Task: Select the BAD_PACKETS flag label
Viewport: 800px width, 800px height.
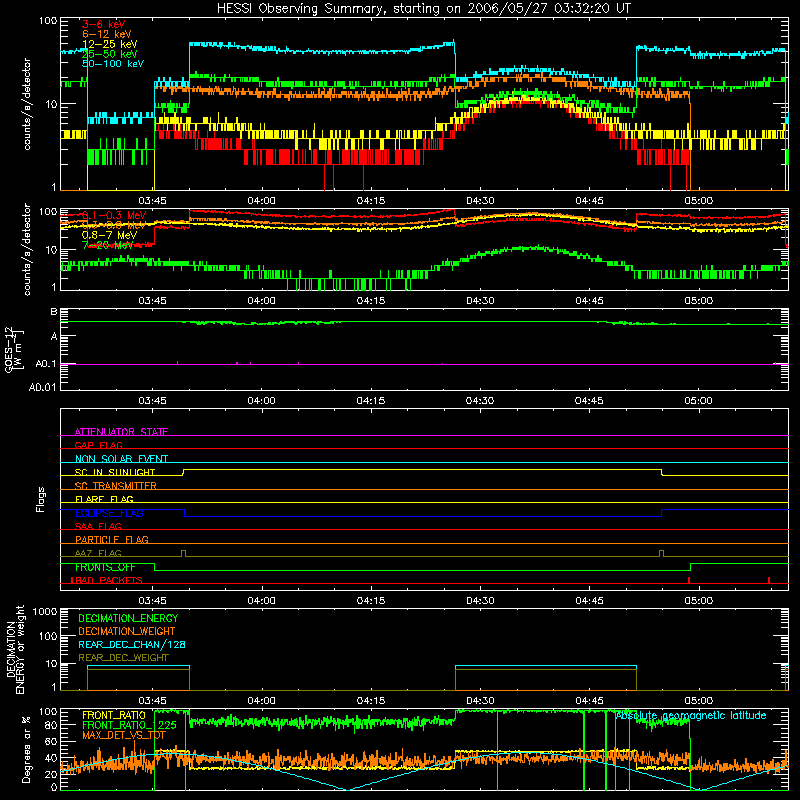Action: click(x=107, y=580)
